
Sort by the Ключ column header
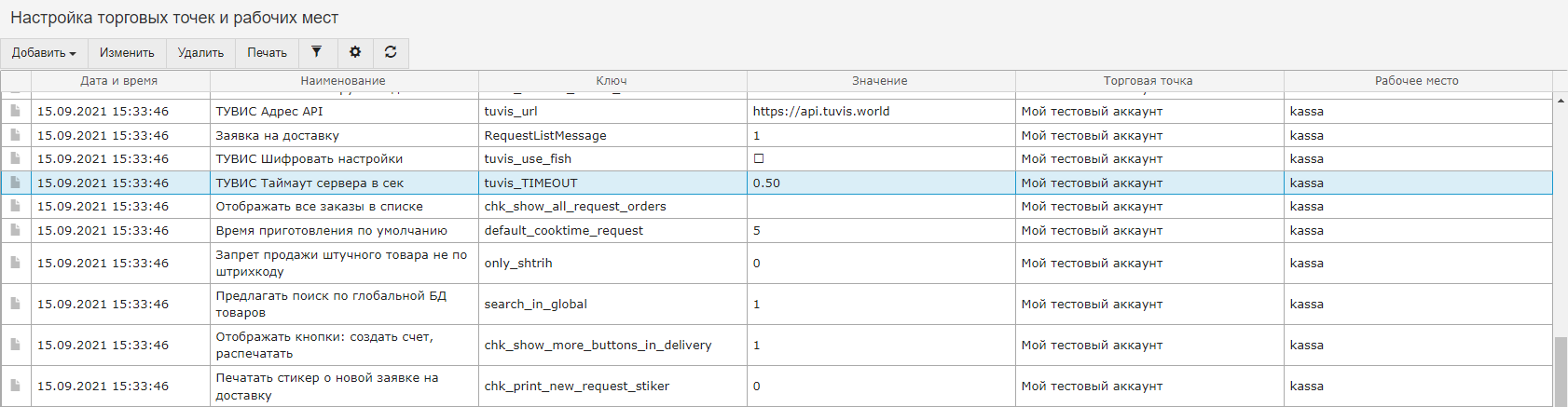tap(612, 81)
